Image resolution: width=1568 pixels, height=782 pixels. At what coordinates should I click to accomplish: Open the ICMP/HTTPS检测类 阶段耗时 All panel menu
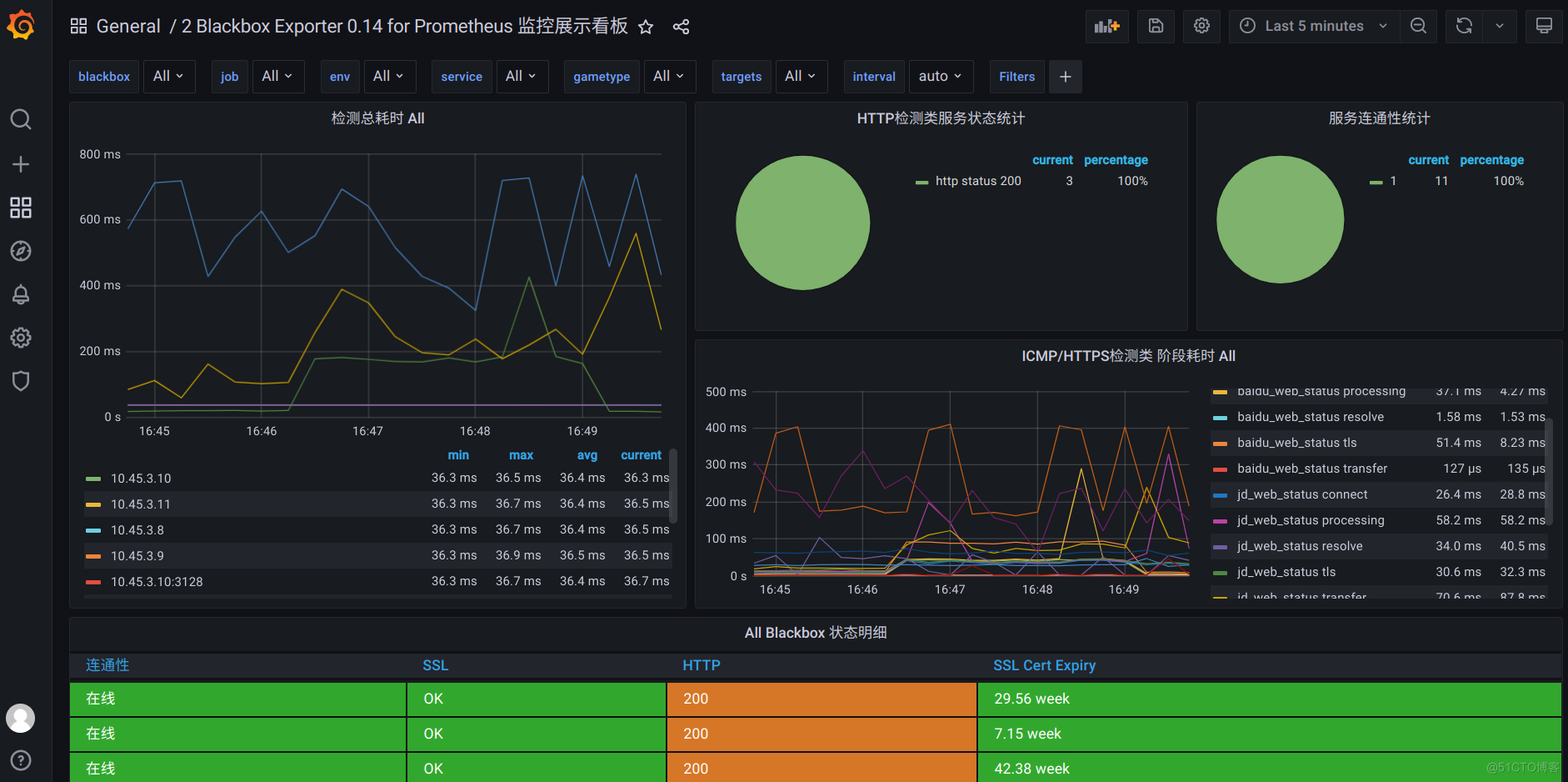(x=1128, y=356)
